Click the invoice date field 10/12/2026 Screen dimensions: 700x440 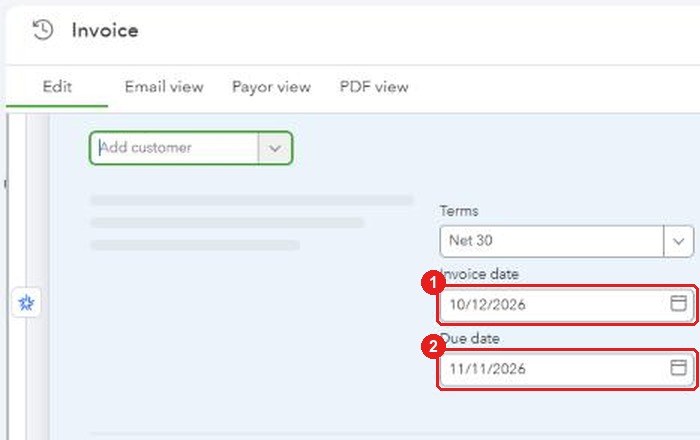[x=566, y=305]
